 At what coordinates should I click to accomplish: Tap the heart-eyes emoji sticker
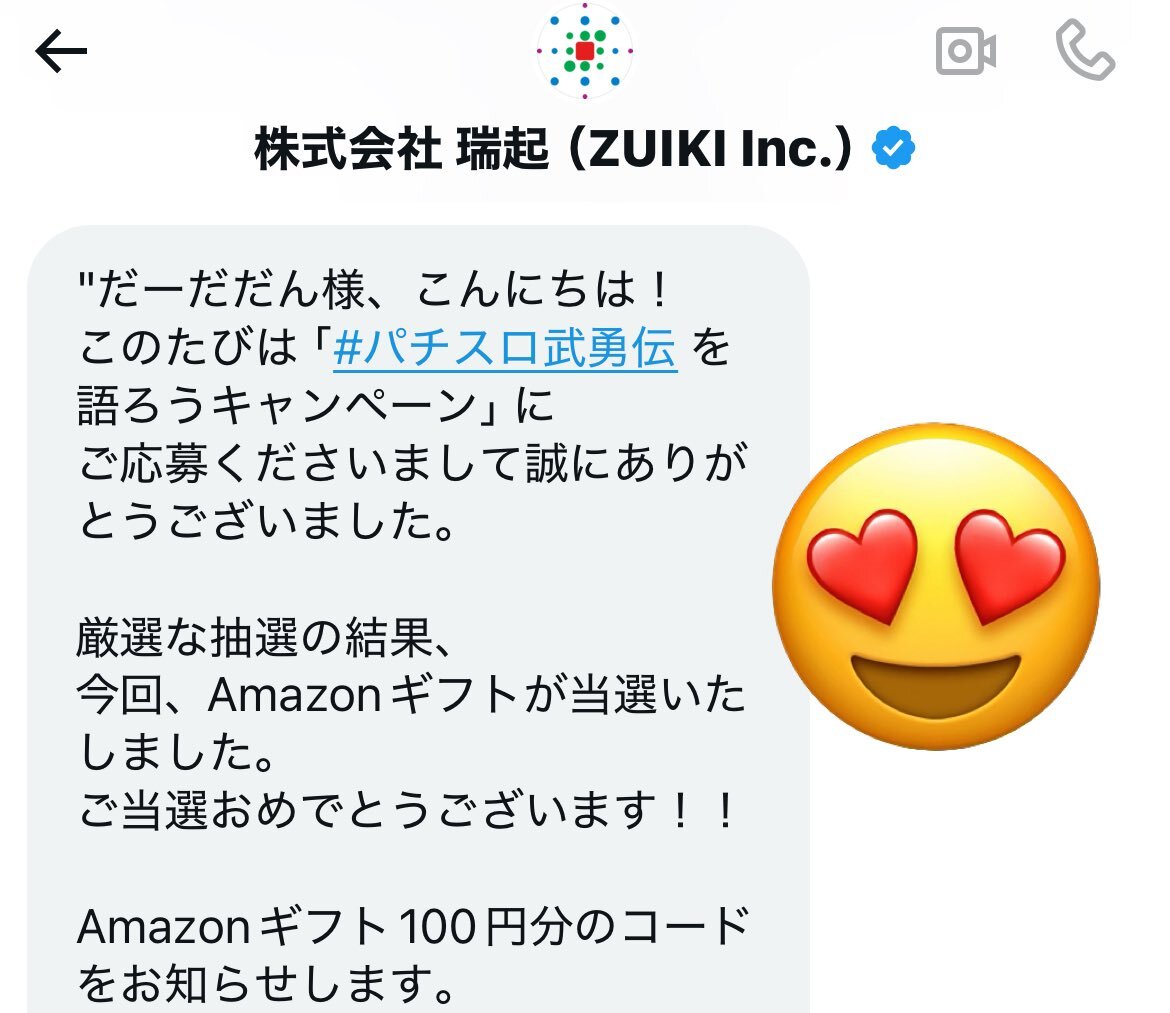pos(936,586)
